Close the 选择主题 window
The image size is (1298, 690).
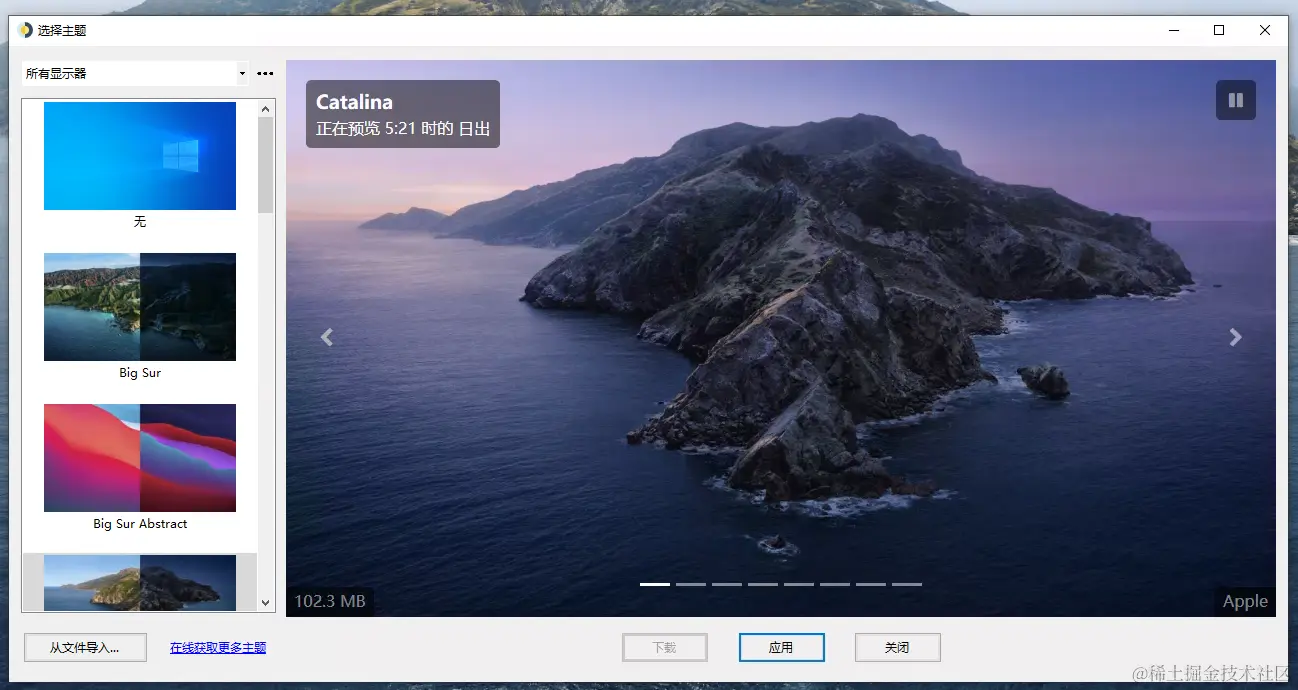coord(1265,30)
